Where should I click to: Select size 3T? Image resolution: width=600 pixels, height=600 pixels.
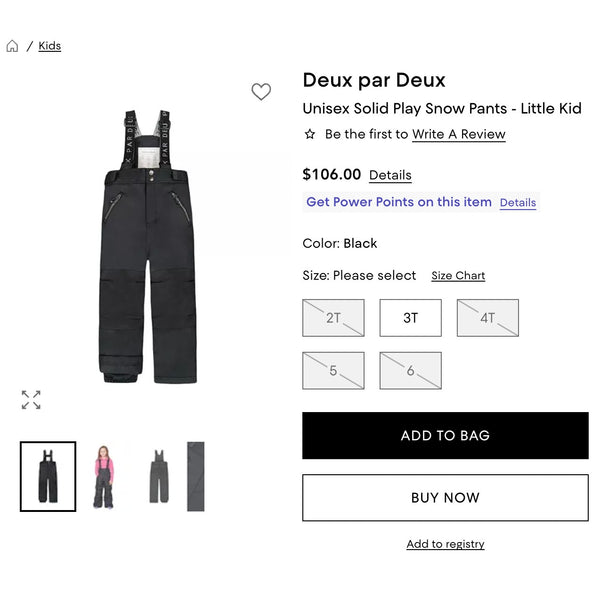(x=410, y=318)
